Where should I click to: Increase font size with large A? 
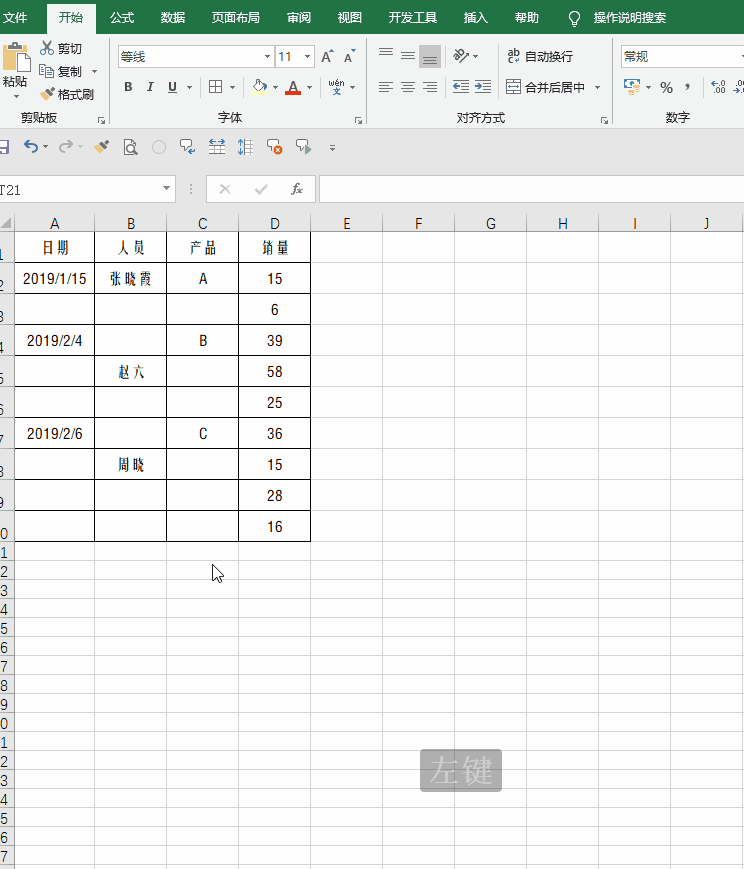coord(327,57)
